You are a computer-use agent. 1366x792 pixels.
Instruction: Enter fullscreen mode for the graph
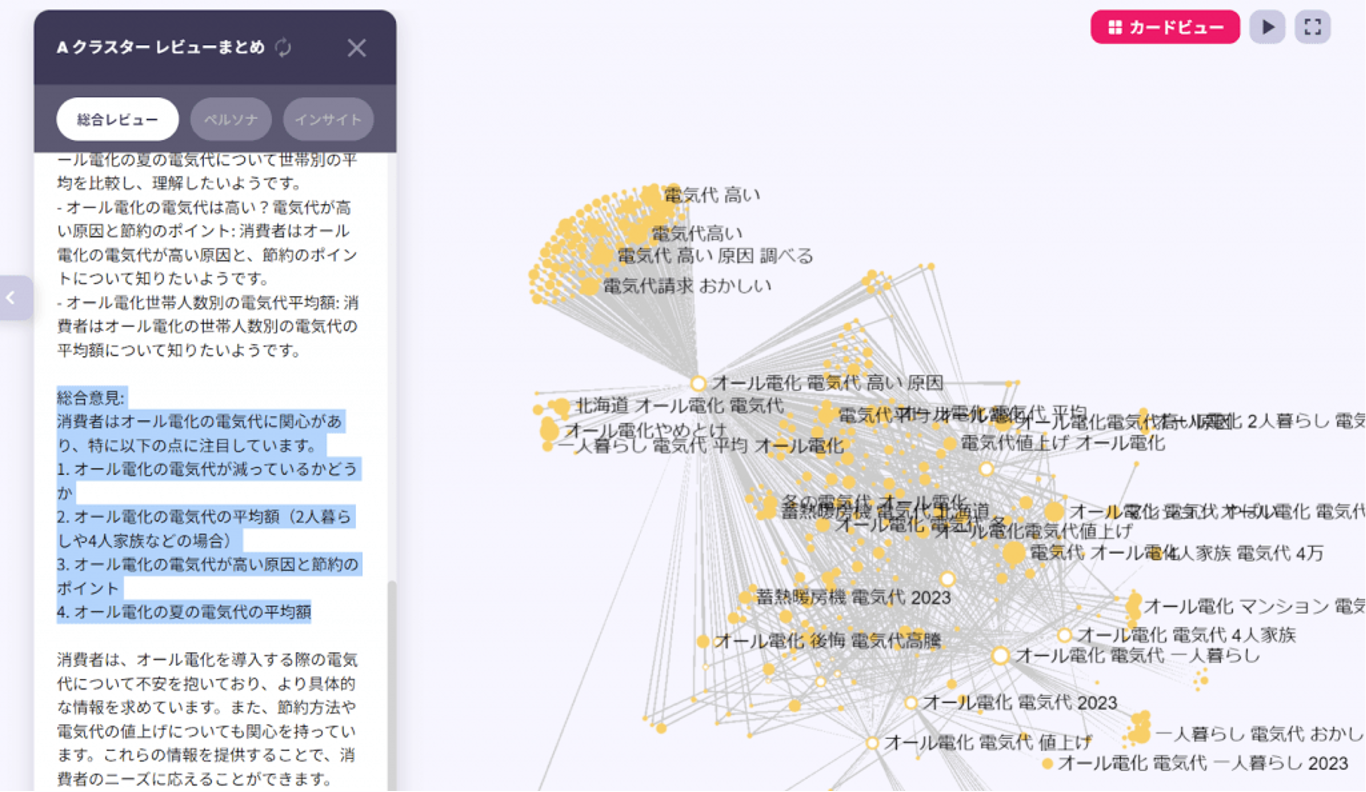1312,27
